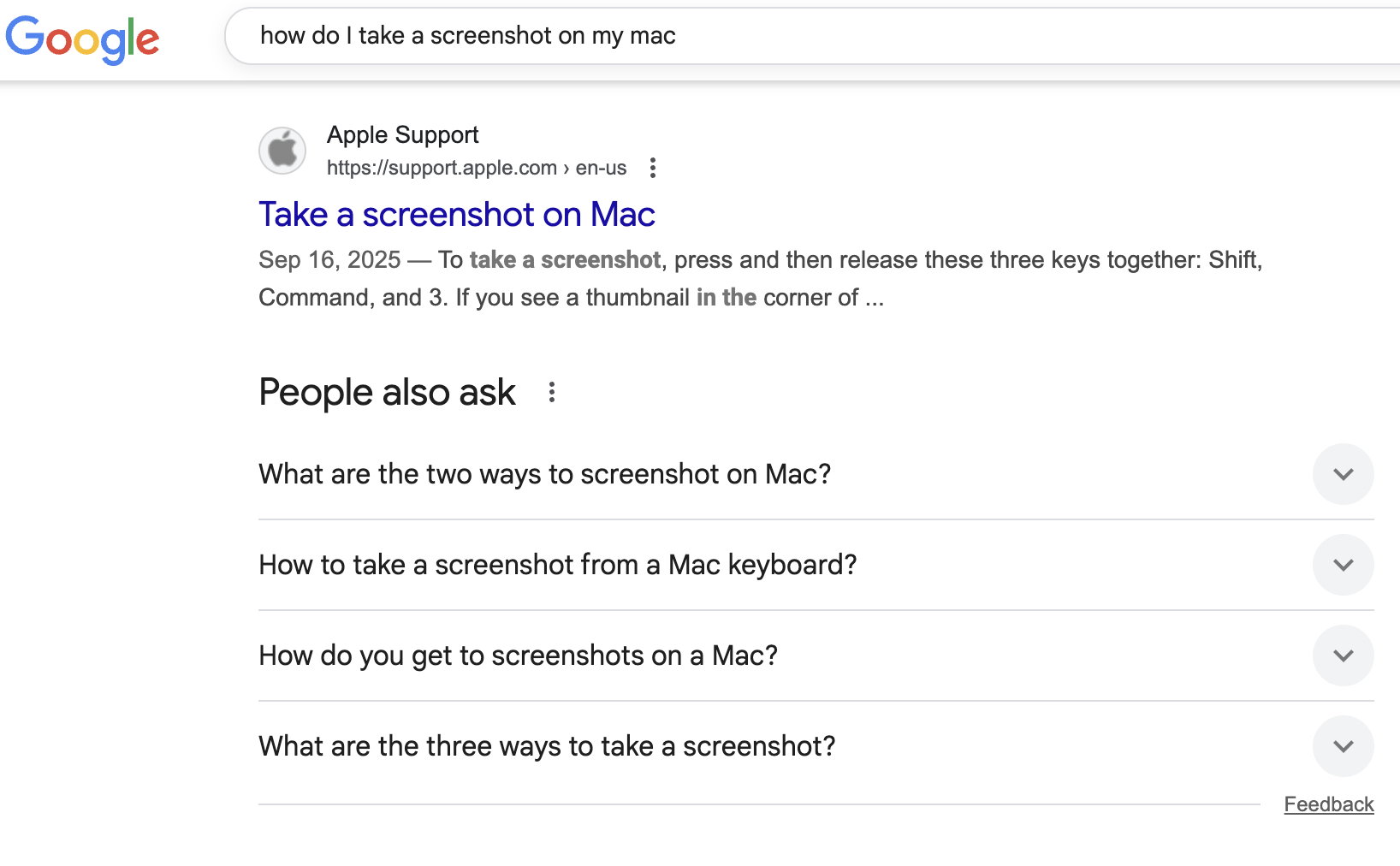Click question "What are the two ways to screenshot on Mac?"
The image size is (1400, 866).
click(x=544, y=474)
